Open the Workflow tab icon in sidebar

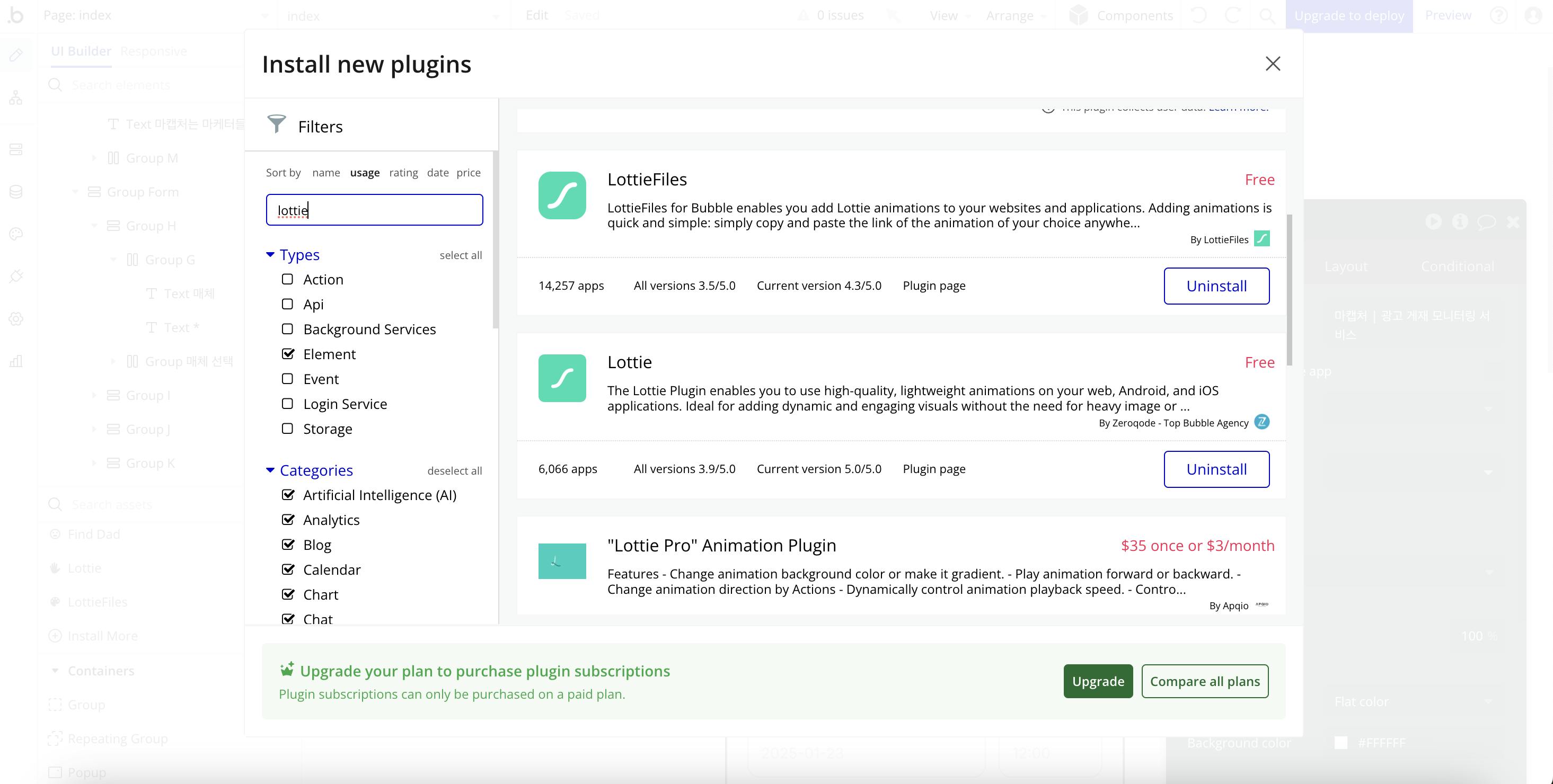tap(16, 97)
